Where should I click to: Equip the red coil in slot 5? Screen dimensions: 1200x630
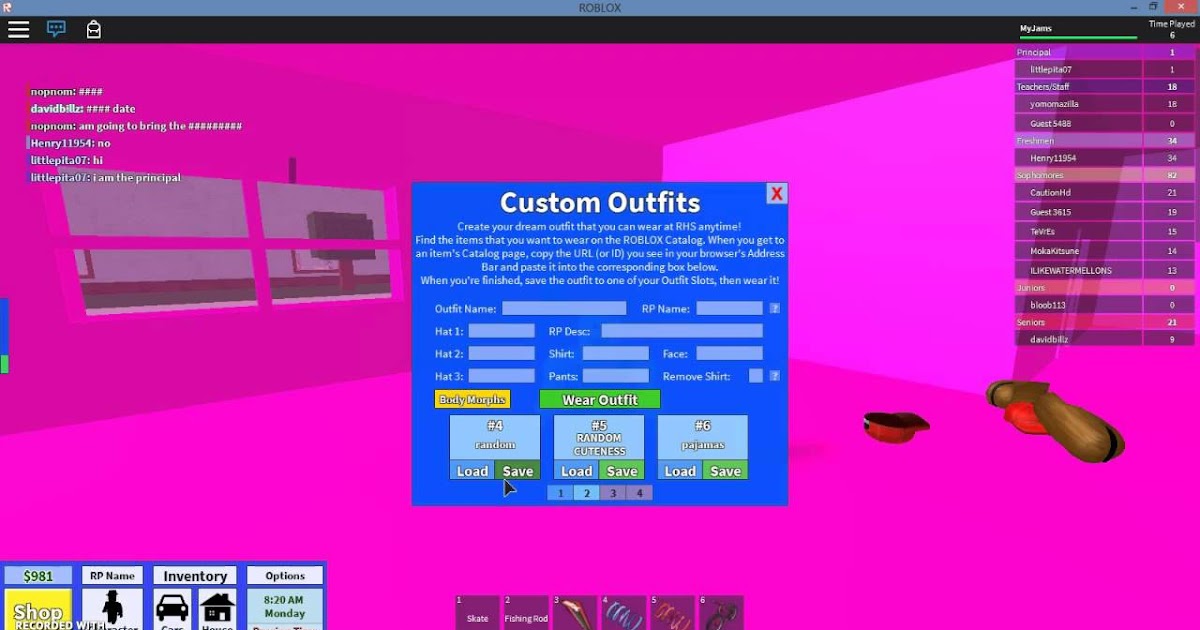coord(673,612)
